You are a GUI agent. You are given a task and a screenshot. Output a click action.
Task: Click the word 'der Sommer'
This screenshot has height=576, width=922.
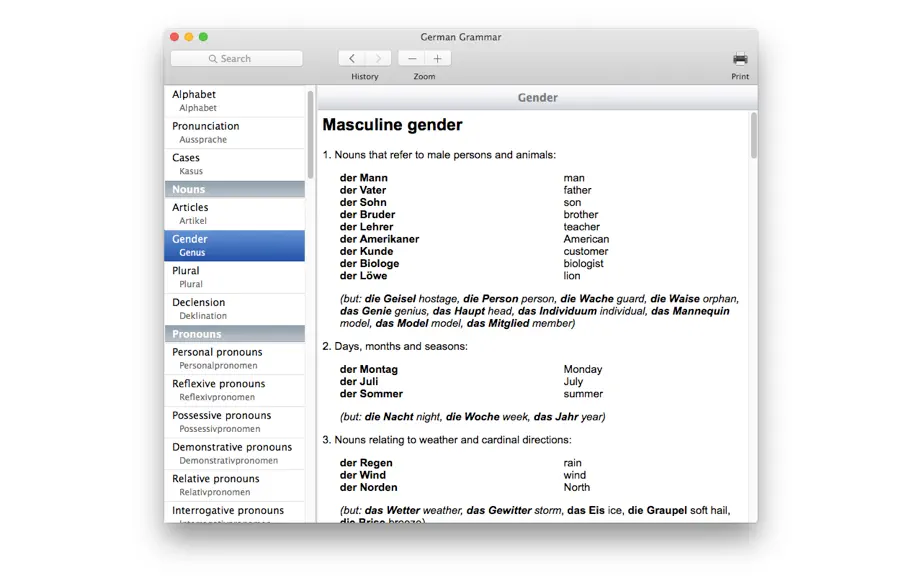pos(371,394)
